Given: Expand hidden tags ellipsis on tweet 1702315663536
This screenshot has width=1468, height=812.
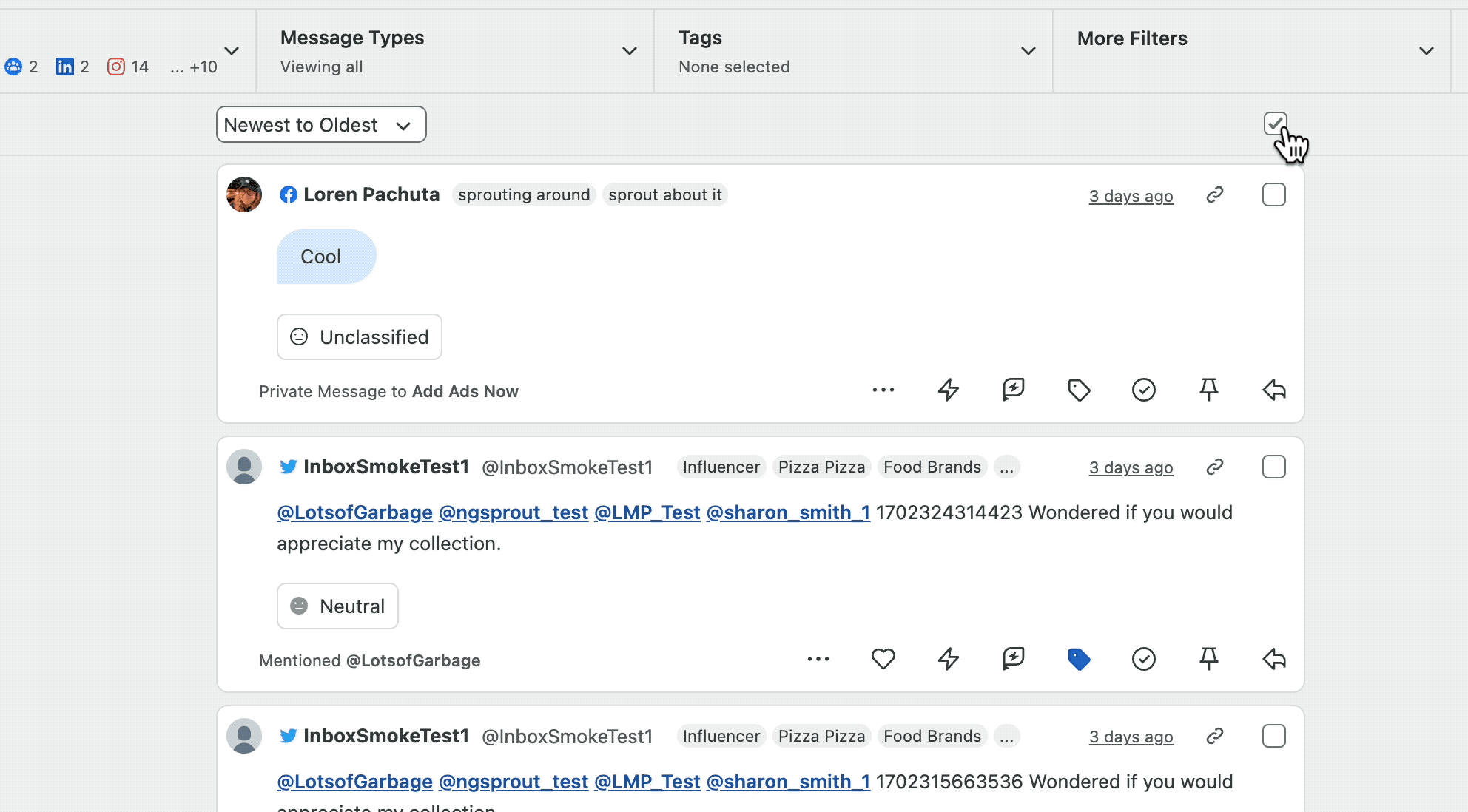Looking at the screenshot, I should pos(1006,736).
